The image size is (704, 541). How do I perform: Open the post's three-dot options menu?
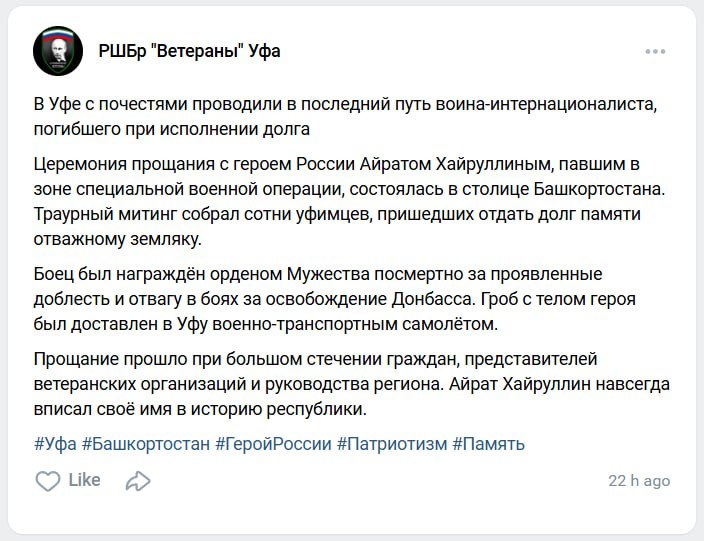coord(655,51)
